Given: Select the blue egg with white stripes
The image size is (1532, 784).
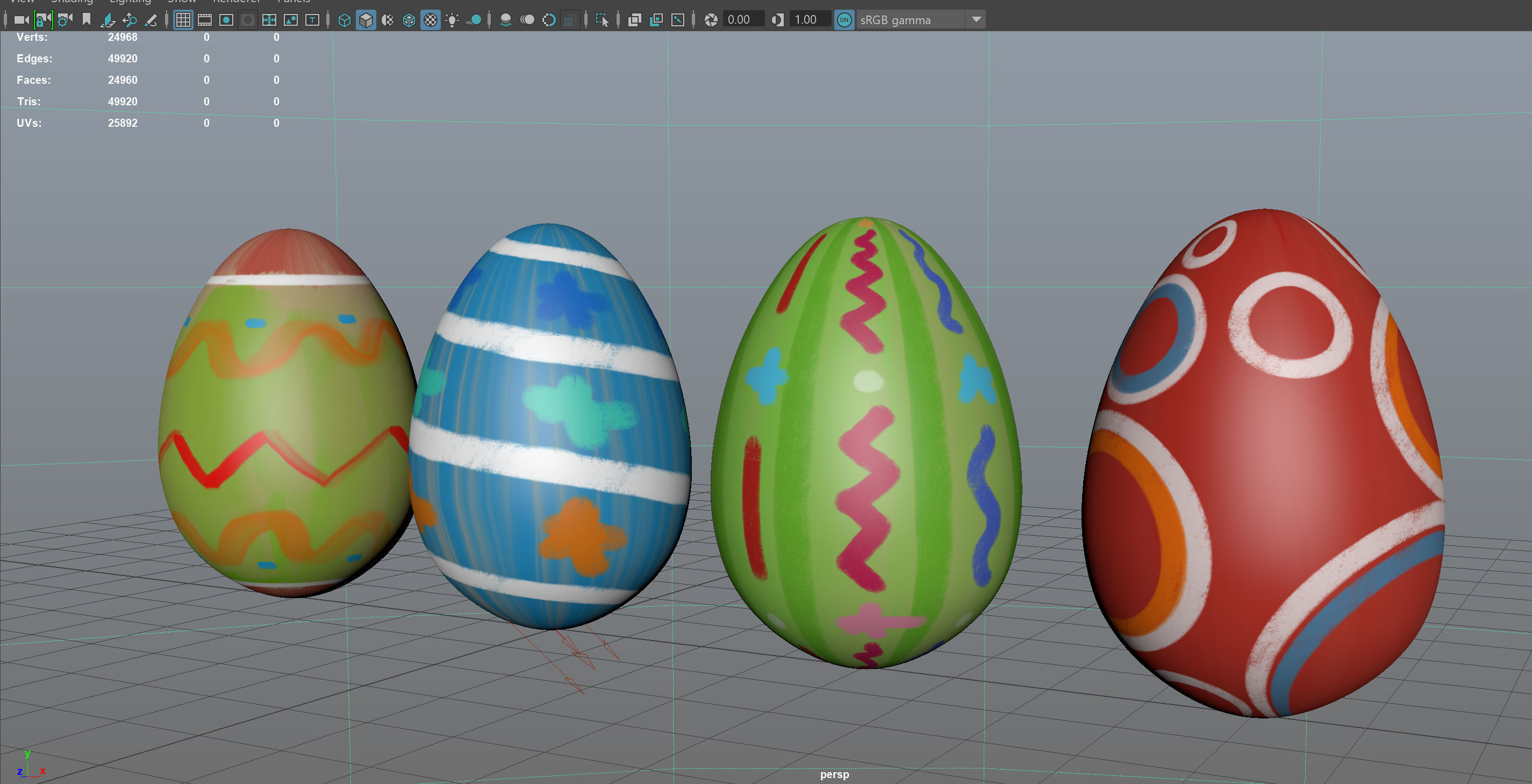Looking at the screenshot, I should click(x=550, y=426).
